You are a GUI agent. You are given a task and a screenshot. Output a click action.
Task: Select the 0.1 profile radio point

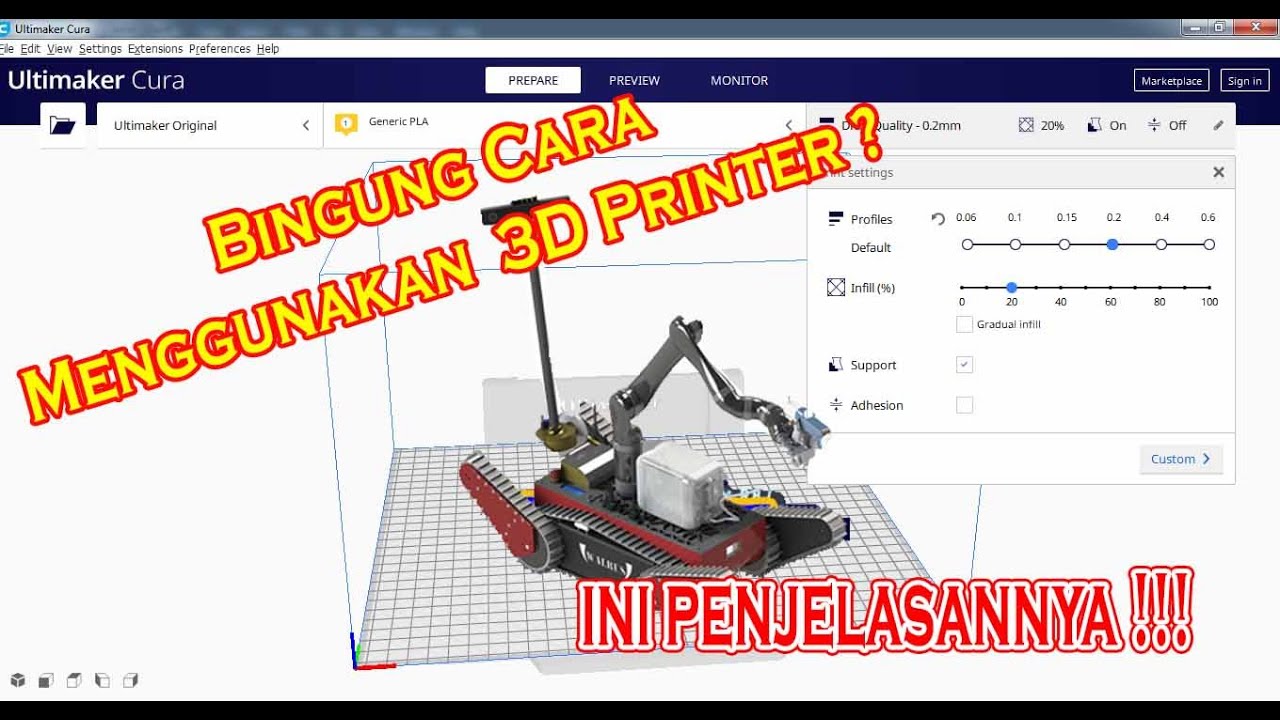1015,244
